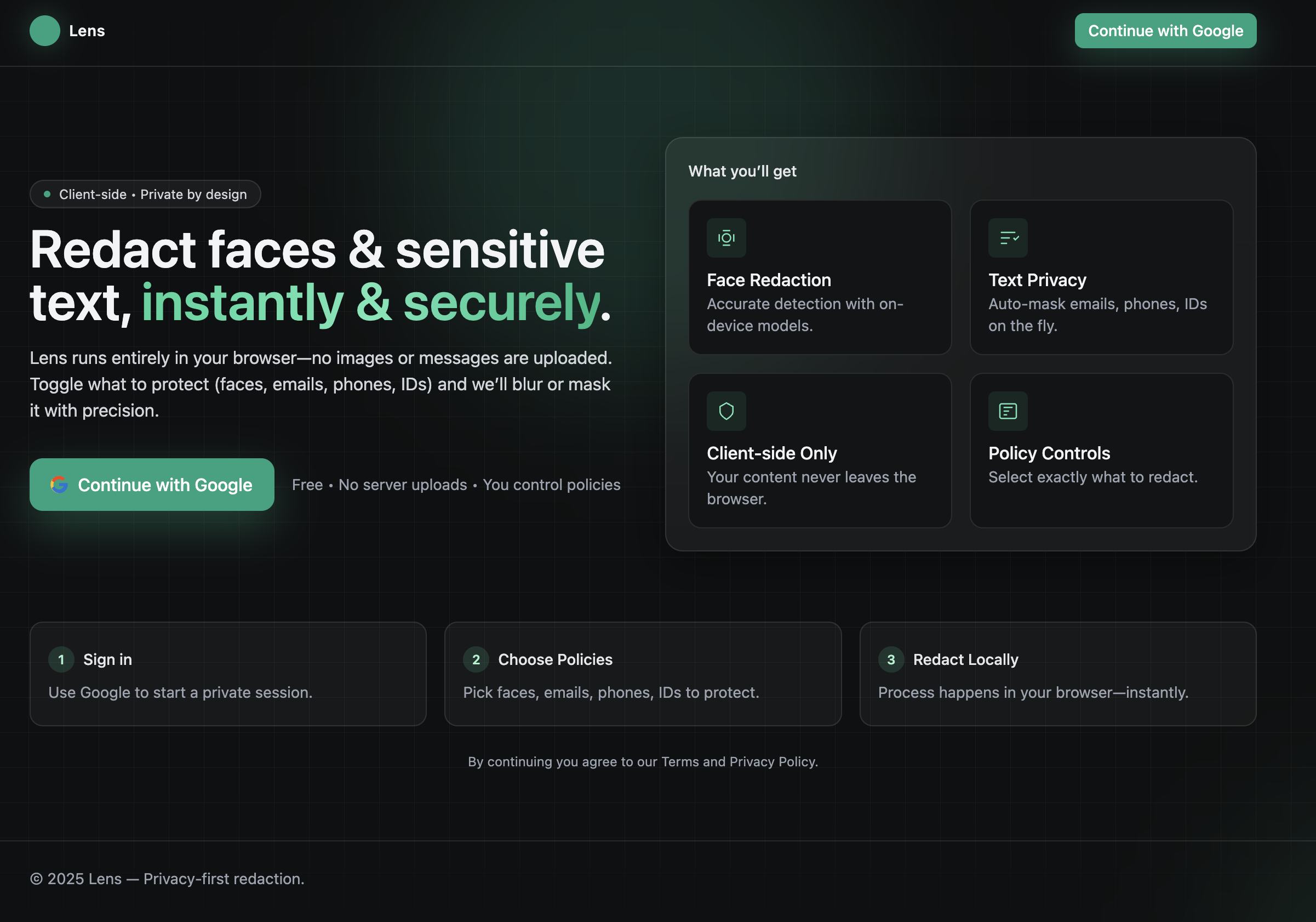Click the green dot in the badge pill
Viewport: 1316px width, 922px height.
pos(48,195)
